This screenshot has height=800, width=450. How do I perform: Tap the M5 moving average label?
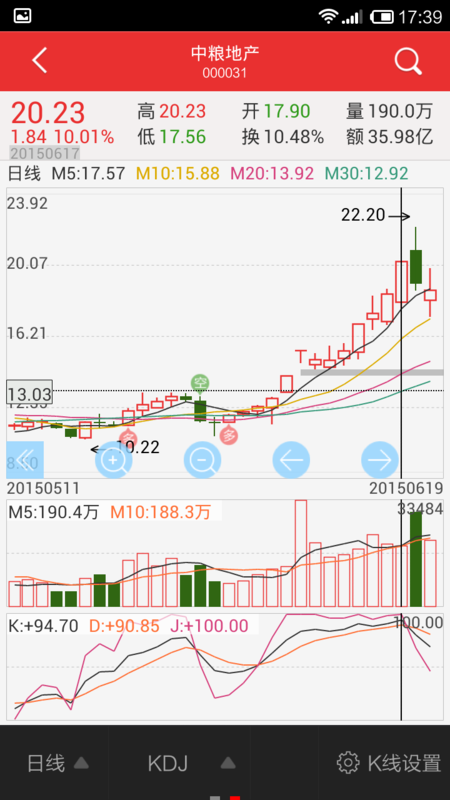pyautogui.click(x=88, y=173)
